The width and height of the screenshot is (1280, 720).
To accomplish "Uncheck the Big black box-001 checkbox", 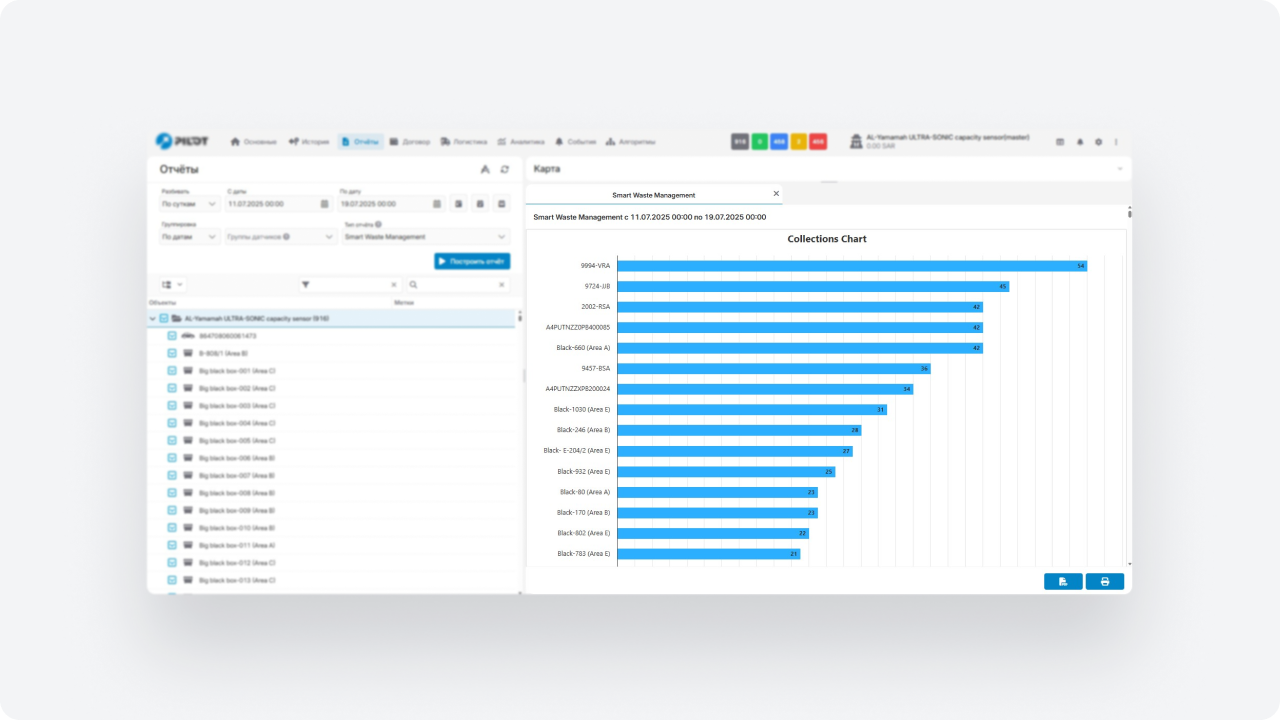I will tap(172, 371).
